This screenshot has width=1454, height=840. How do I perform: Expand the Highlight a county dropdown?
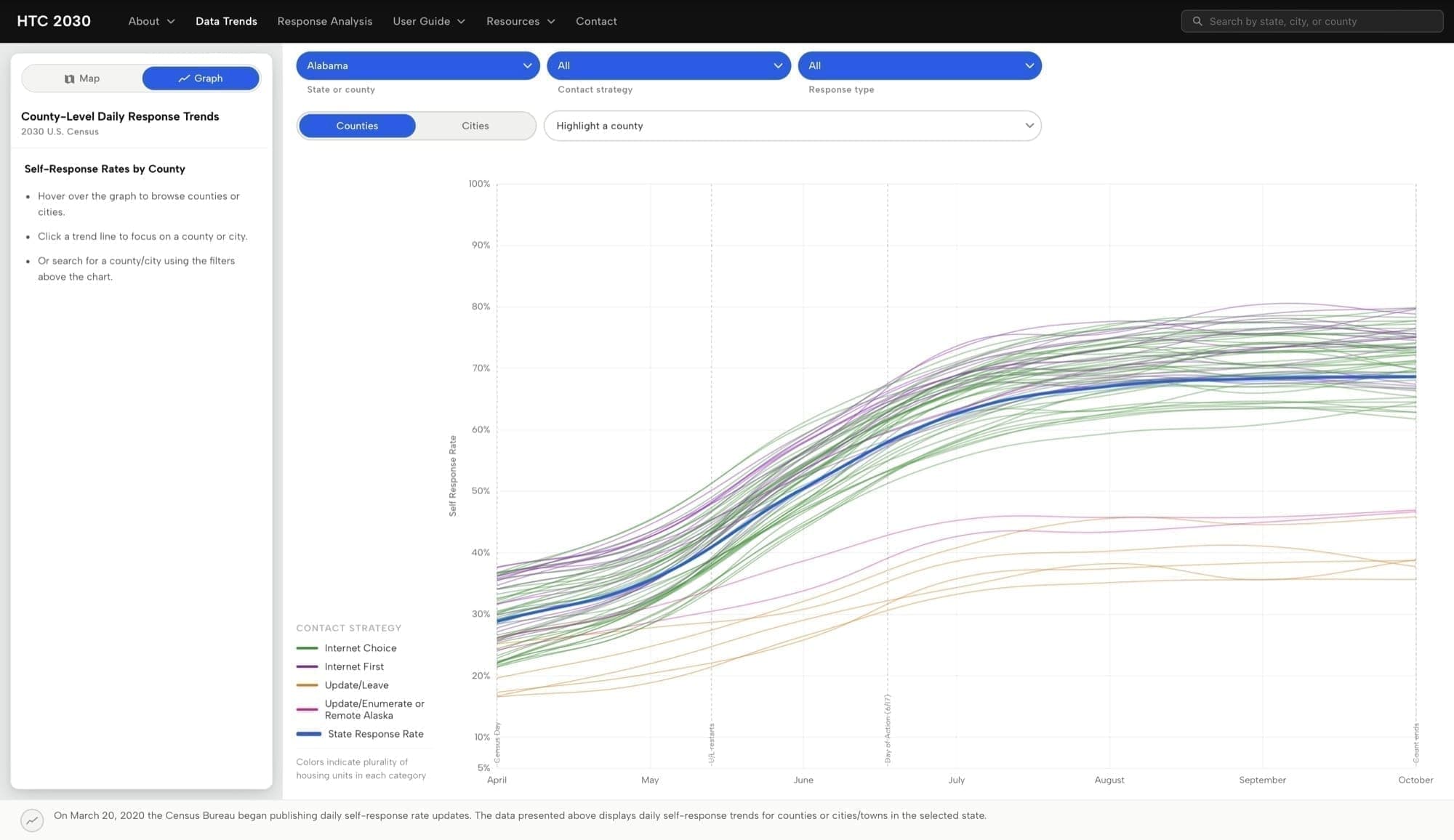[x=792, y=126]
